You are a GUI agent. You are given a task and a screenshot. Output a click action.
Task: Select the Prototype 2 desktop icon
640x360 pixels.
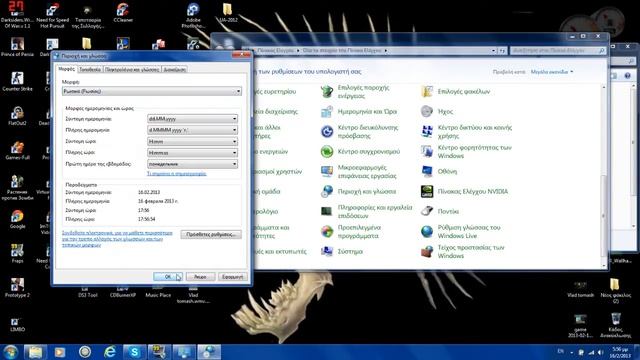(17, 288)
